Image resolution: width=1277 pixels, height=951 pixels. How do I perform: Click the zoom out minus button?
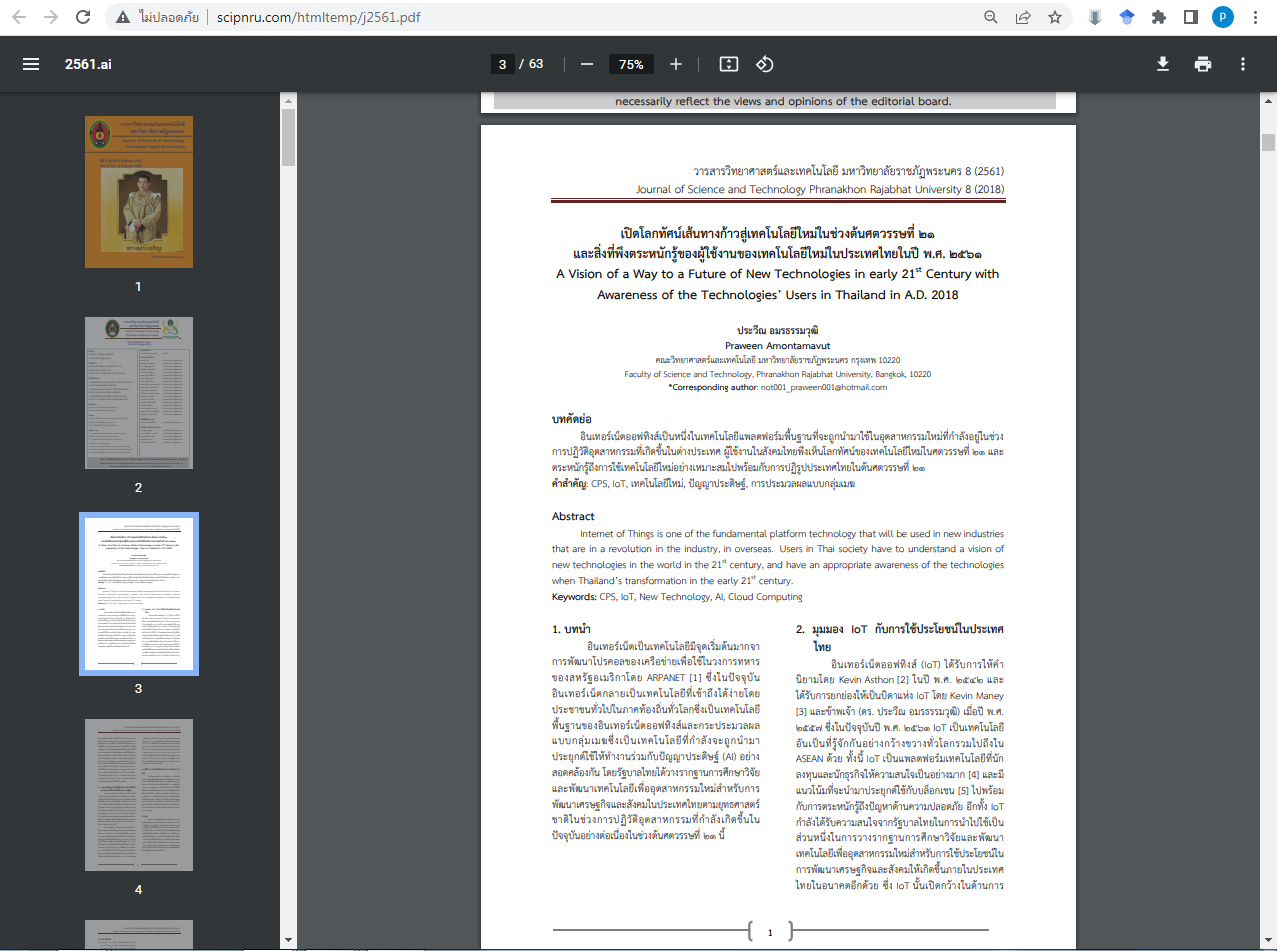tap(587, 64)
